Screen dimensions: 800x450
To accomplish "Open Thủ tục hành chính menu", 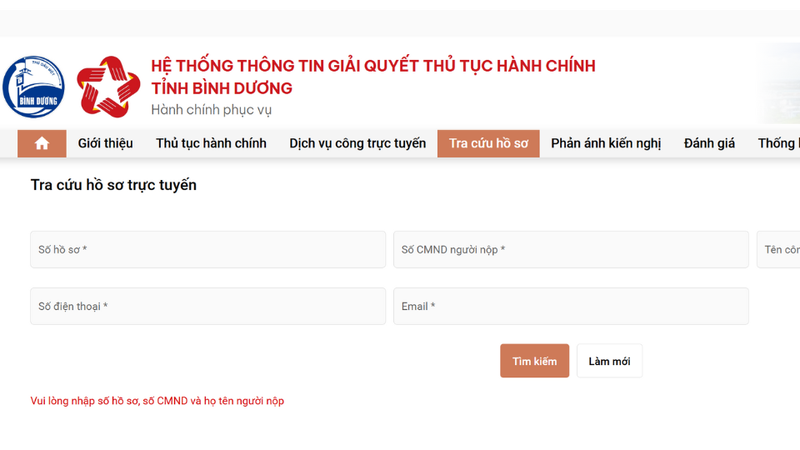I will 211,143.
